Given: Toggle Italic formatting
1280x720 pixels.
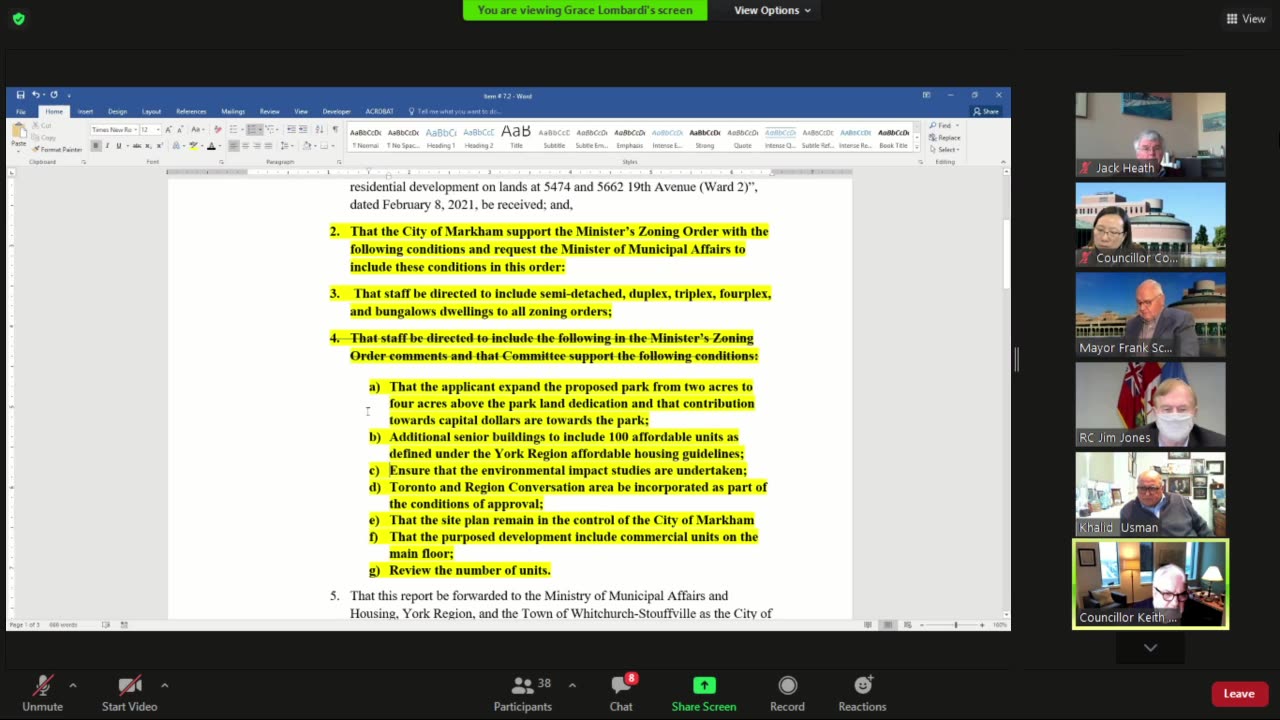Looking at the screenshot, I should point(107,146).
